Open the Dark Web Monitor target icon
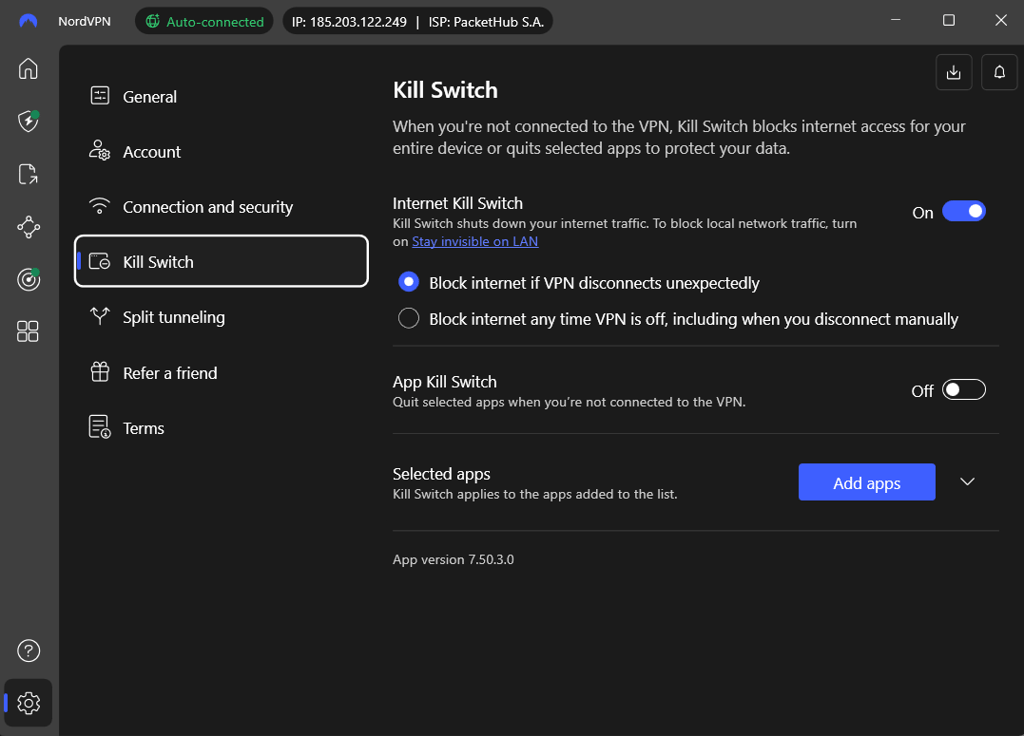The width and height of the screenshot is (1024, 736). click(x=28, y=279)
